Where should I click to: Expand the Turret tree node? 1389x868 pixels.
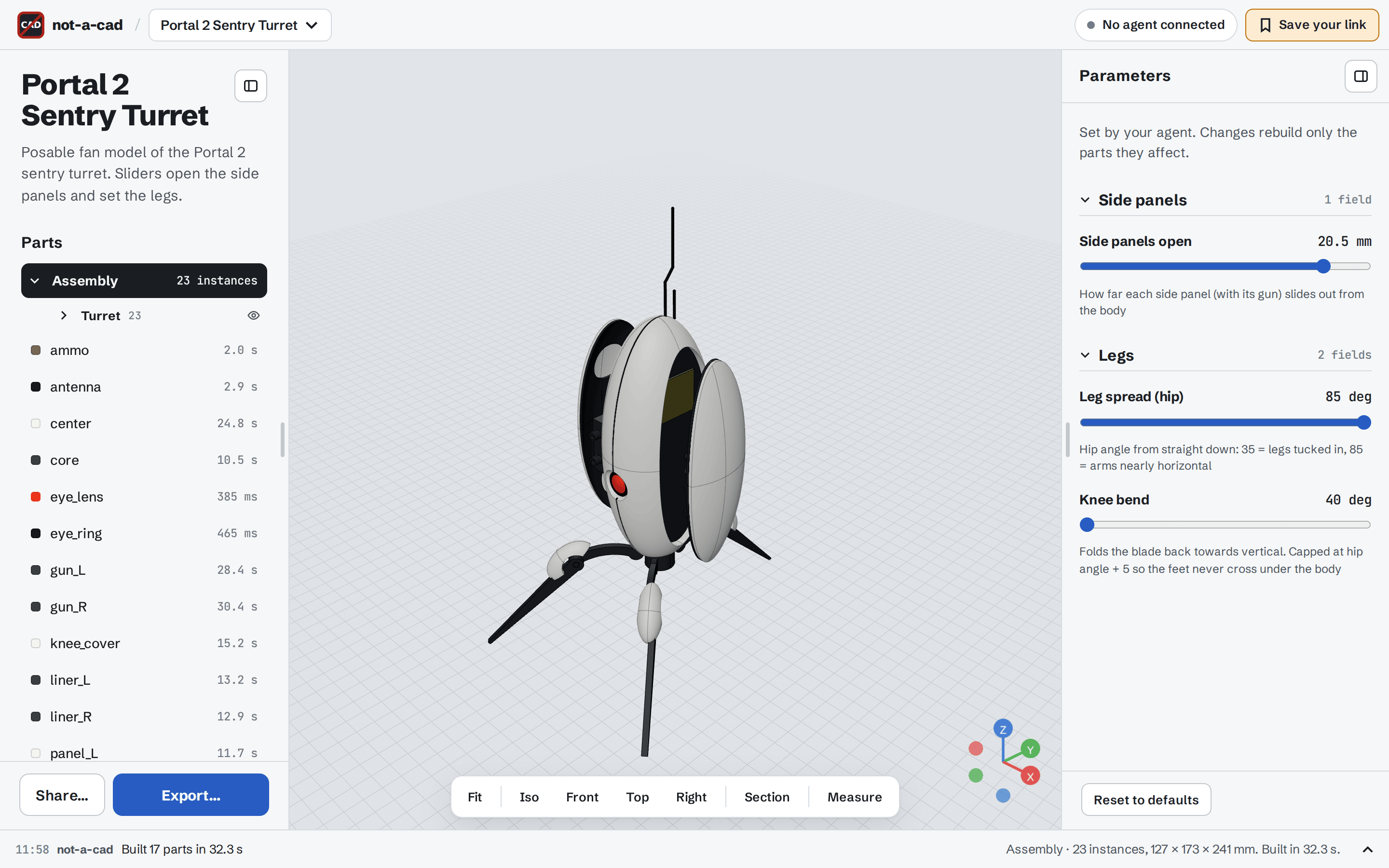click(64, 316)
